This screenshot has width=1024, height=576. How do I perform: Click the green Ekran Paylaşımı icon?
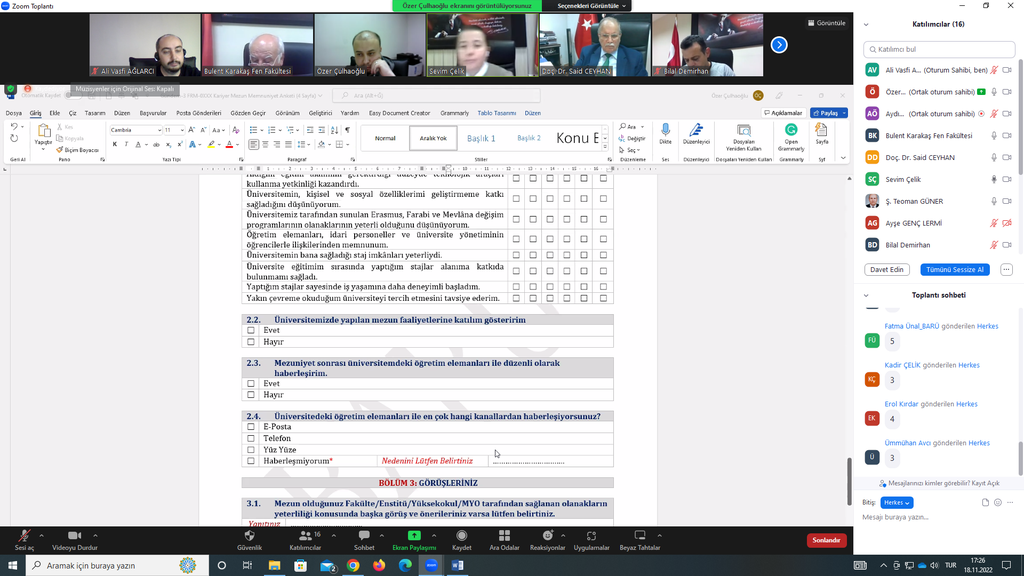click(413, 537)
